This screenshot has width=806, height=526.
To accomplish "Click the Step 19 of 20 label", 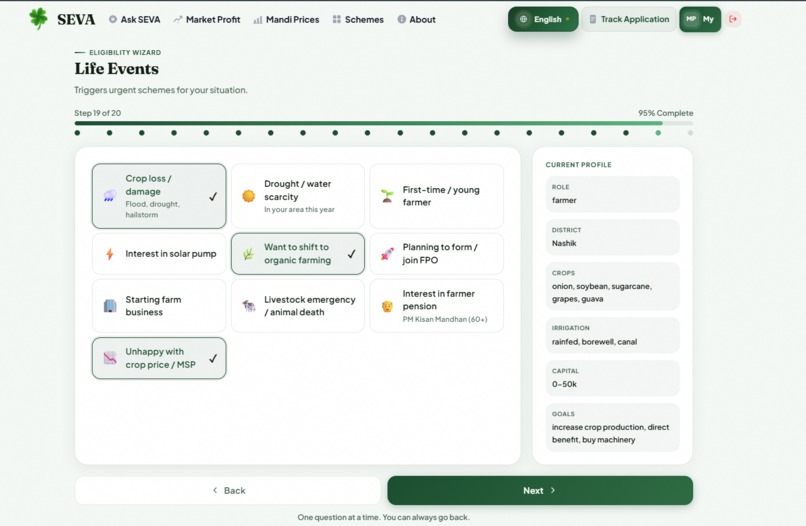I will (x=98, y=113).
